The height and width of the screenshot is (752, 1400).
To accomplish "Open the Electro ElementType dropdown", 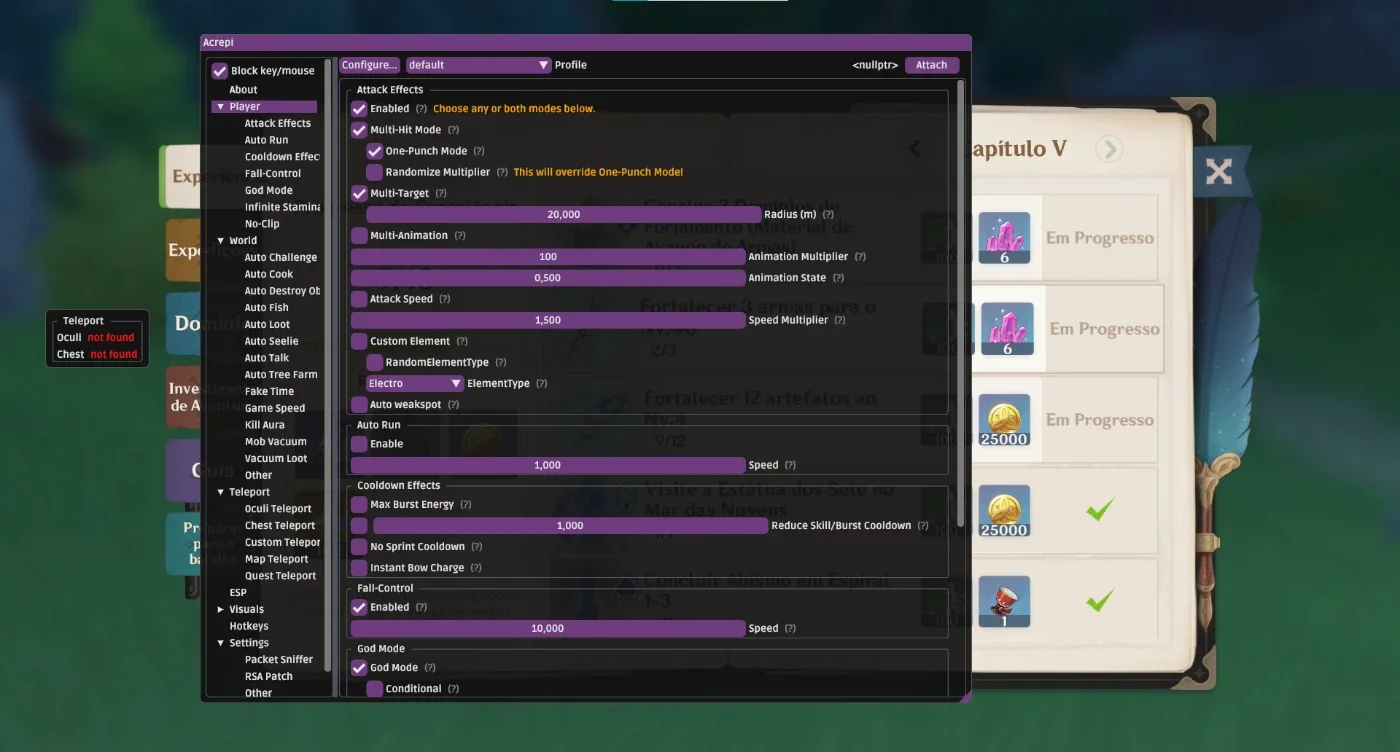I will 415,383.
